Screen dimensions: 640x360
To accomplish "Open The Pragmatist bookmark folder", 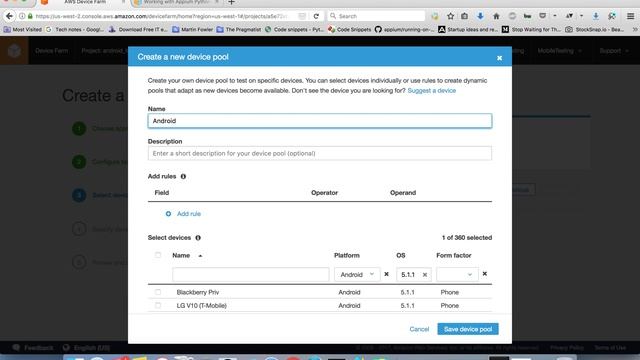I will click(239, 29).
